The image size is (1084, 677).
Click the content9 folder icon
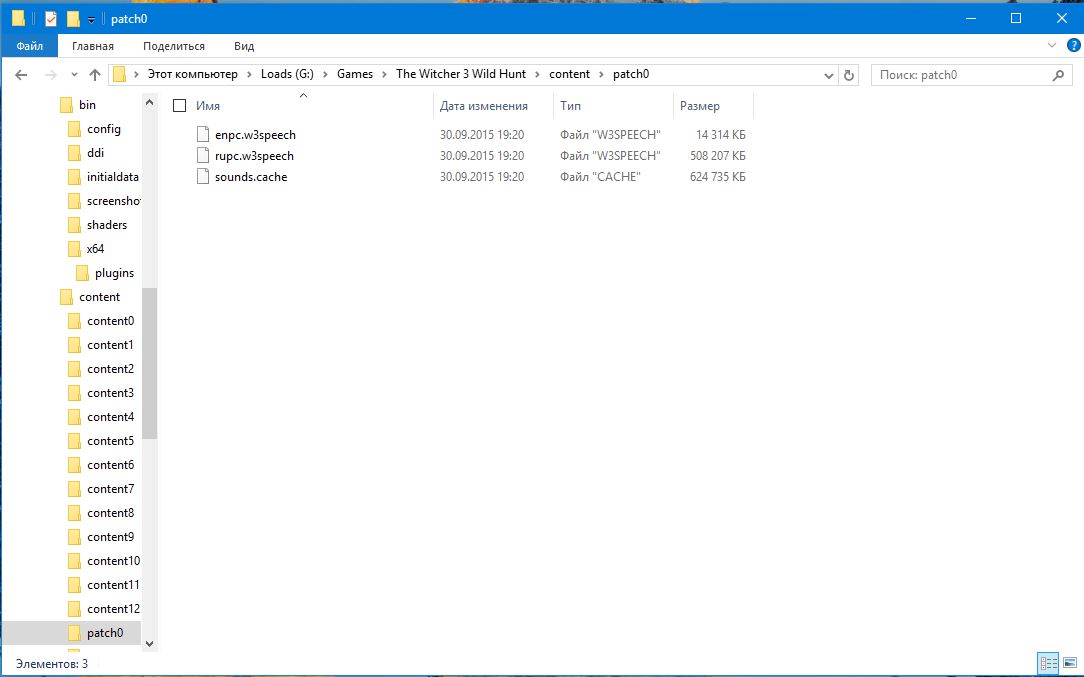pyautogui.click(x=75, y=537)
